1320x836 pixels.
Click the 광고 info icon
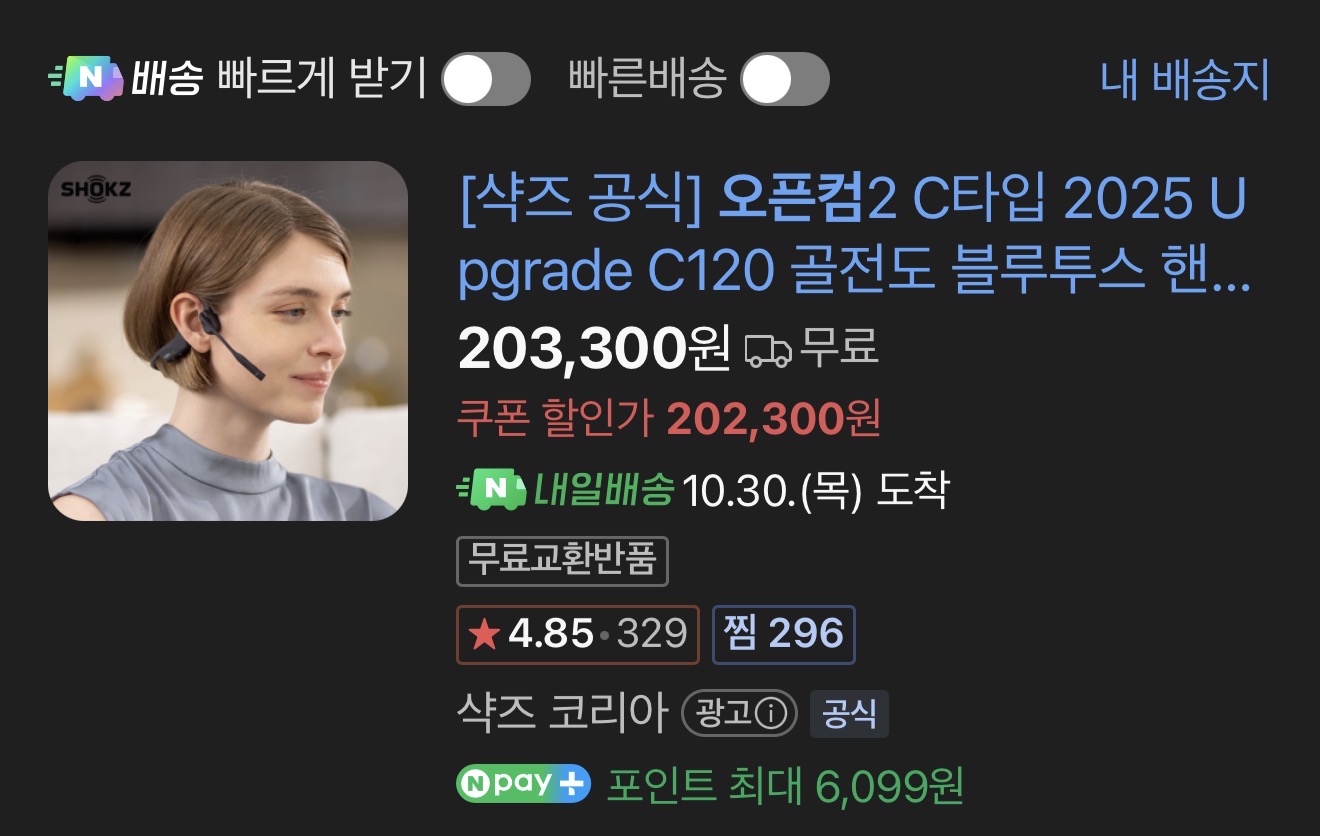click(x=770, y=714)
